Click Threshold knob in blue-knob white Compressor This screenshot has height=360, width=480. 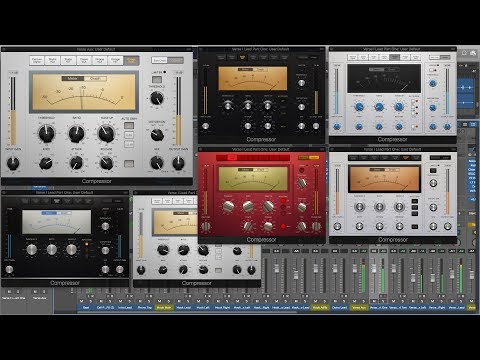[359, 107]
